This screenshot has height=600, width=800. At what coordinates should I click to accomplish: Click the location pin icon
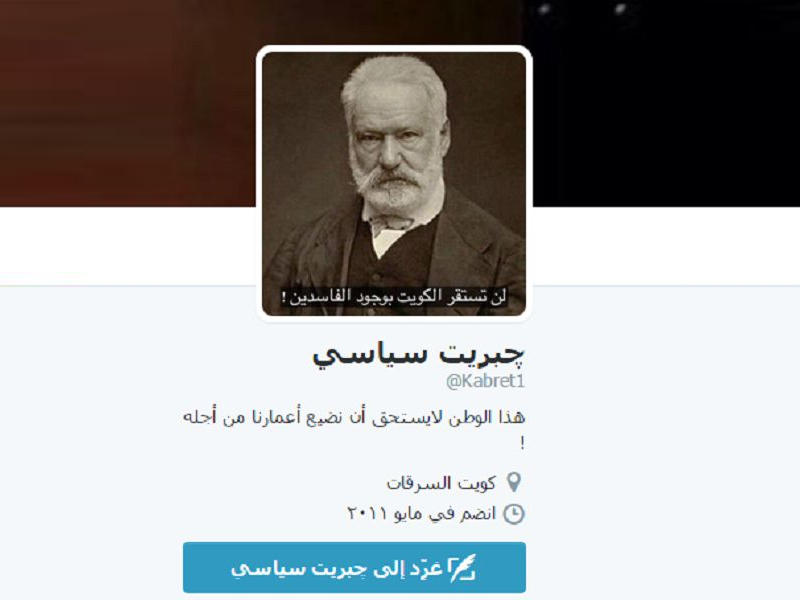[514, 482]
